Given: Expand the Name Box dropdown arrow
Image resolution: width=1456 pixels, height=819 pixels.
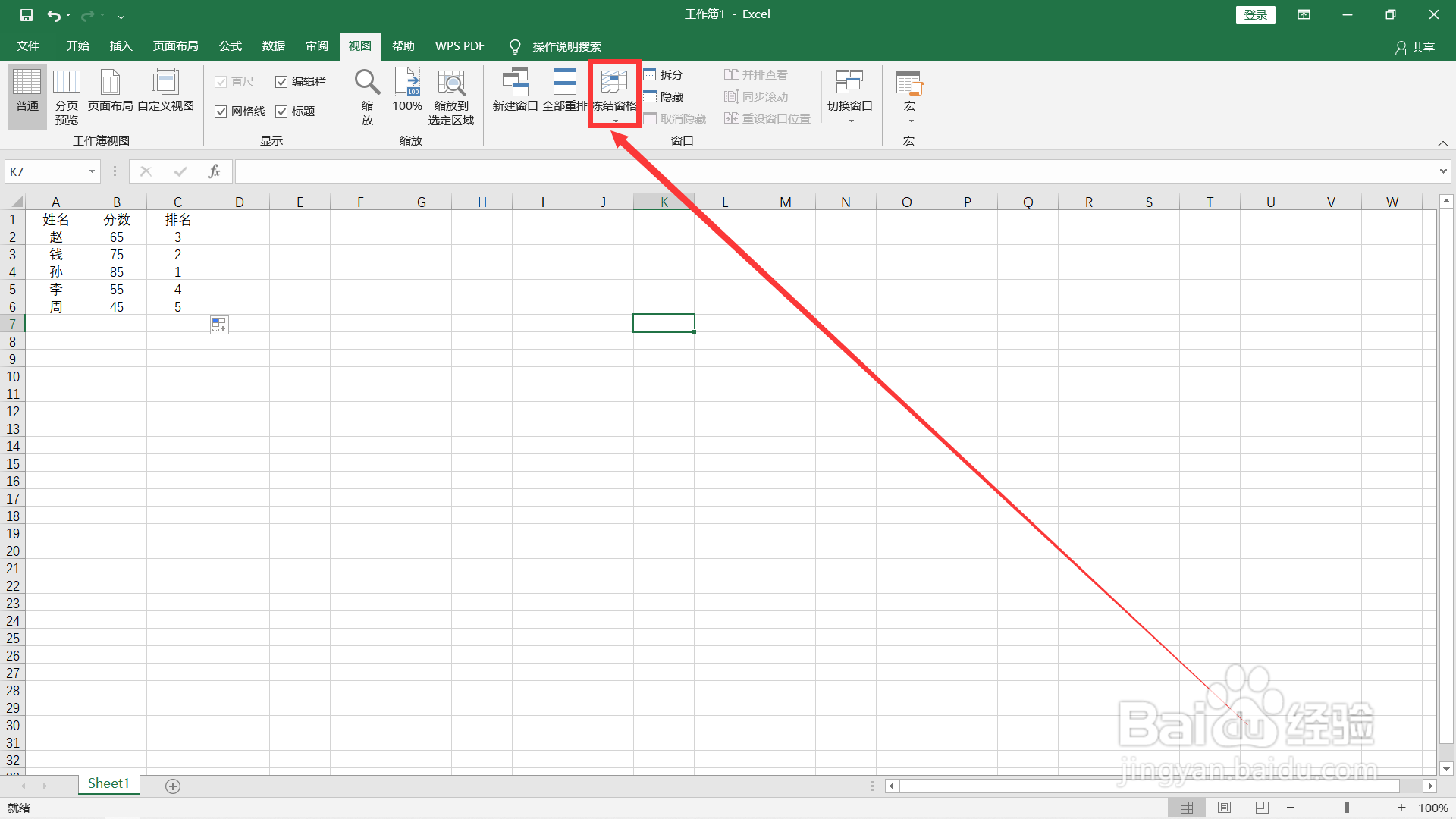Looking at the screenshot, I should 92,171.
